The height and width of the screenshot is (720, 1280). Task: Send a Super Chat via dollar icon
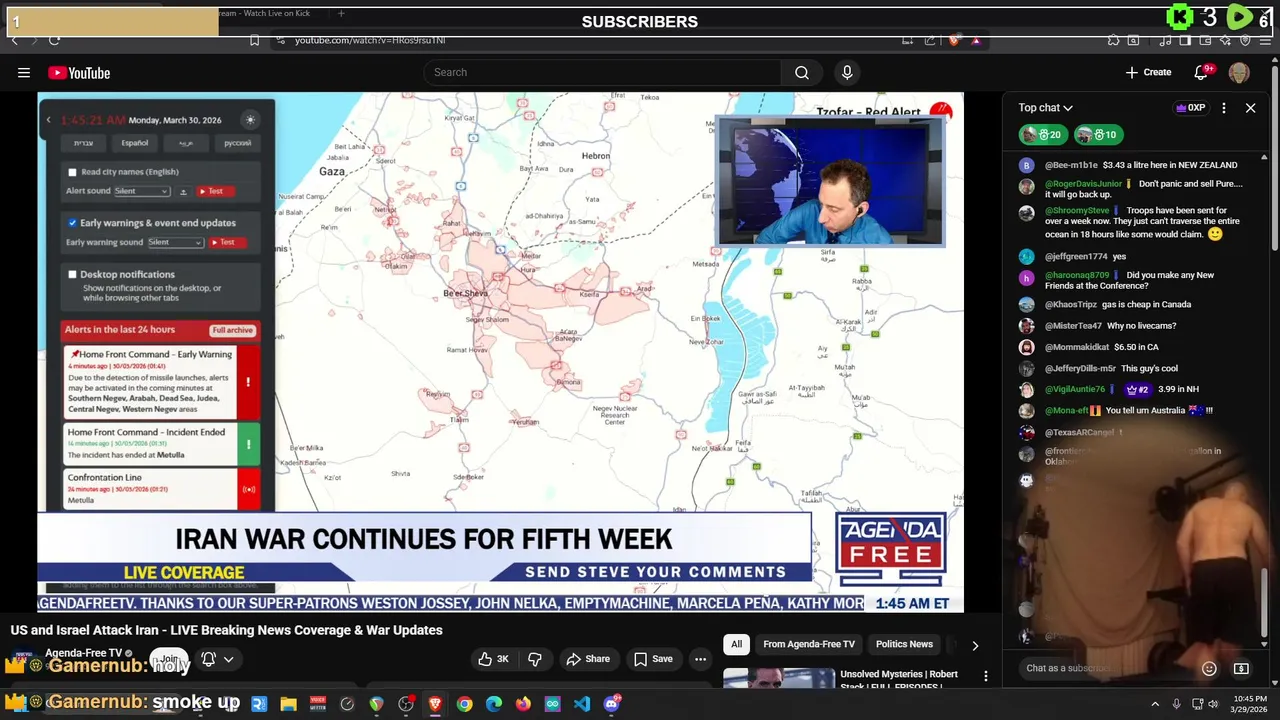tap(1241, 668)
